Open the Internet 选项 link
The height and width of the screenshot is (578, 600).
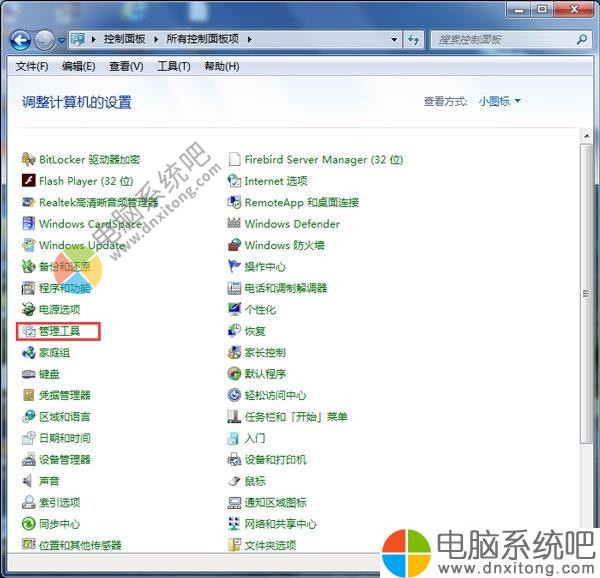tap(275, 181)
